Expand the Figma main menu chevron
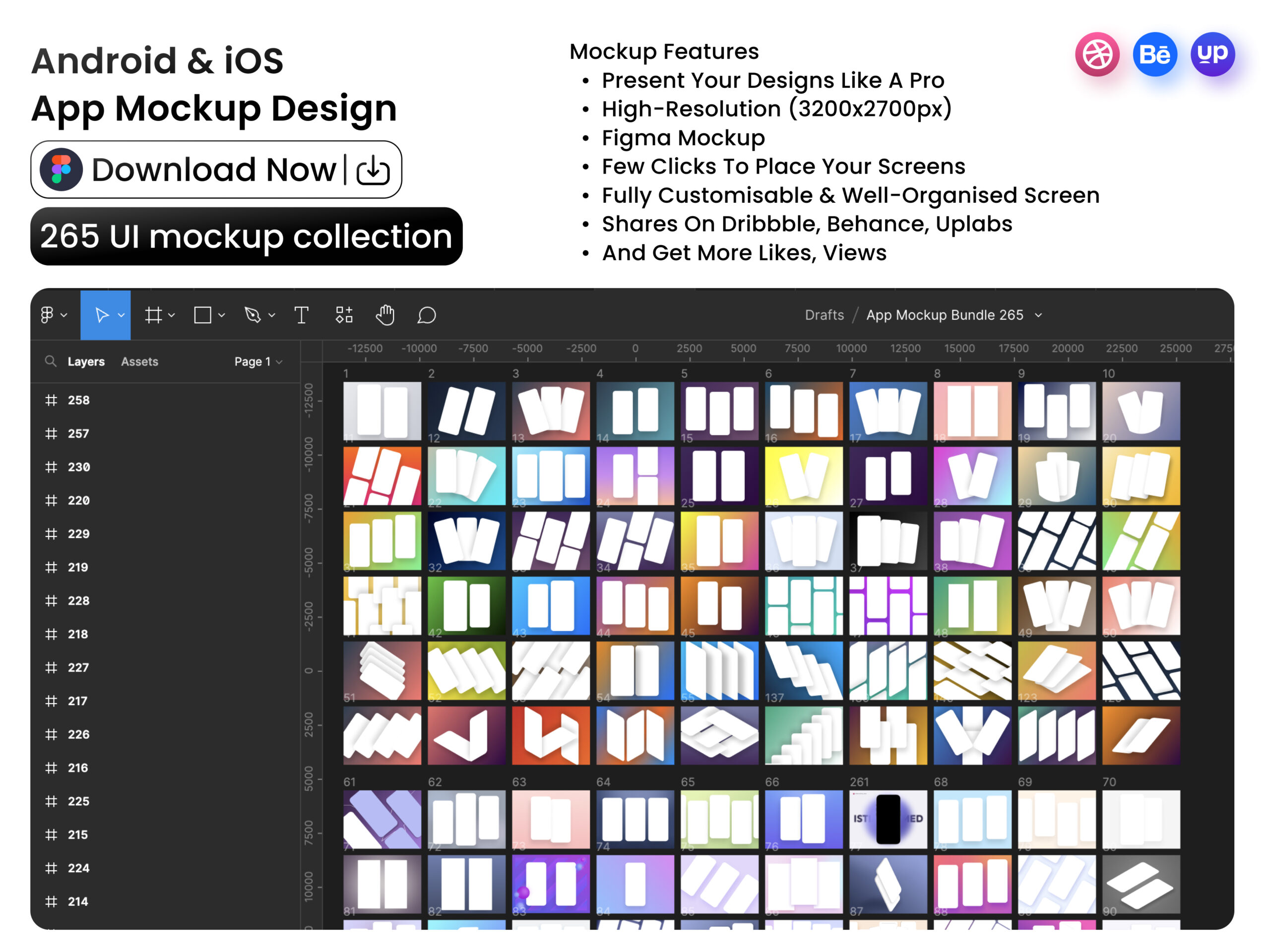The height and width of the screenshot is (952, 1270). [63, 315]
